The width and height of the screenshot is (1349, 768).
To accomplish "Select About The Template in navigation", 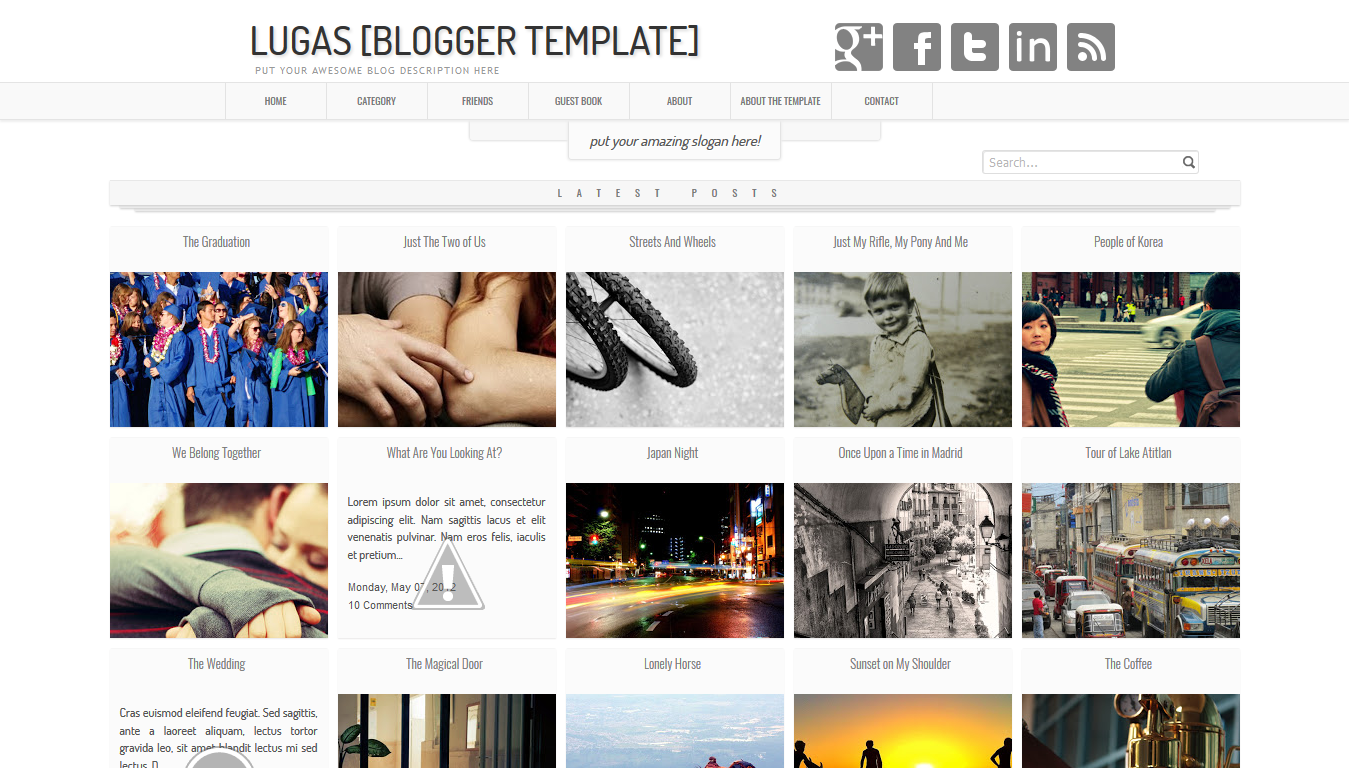I will tap(781, 101).
